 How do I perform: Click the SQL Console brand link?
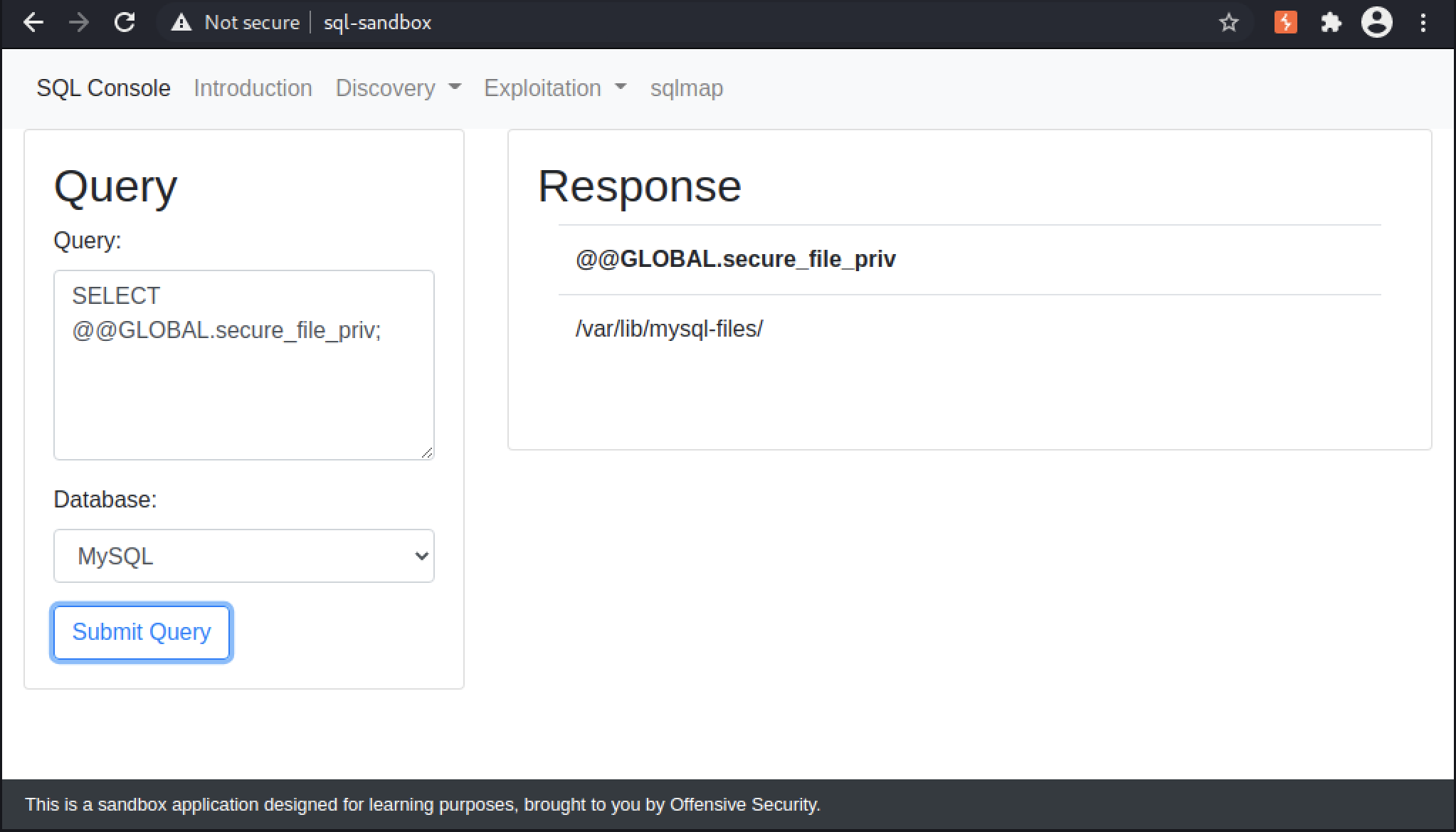coord(103,88)
